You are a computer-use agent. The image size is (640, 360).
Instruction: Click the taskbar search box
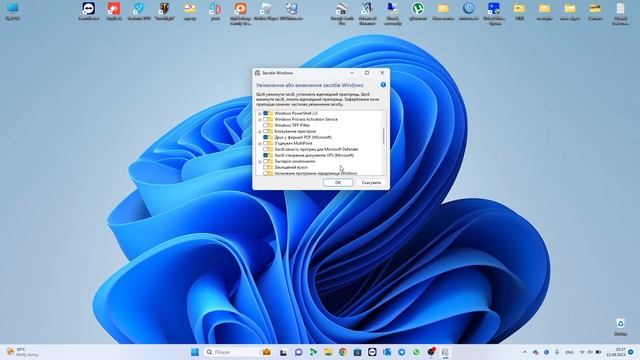(231, 352)
